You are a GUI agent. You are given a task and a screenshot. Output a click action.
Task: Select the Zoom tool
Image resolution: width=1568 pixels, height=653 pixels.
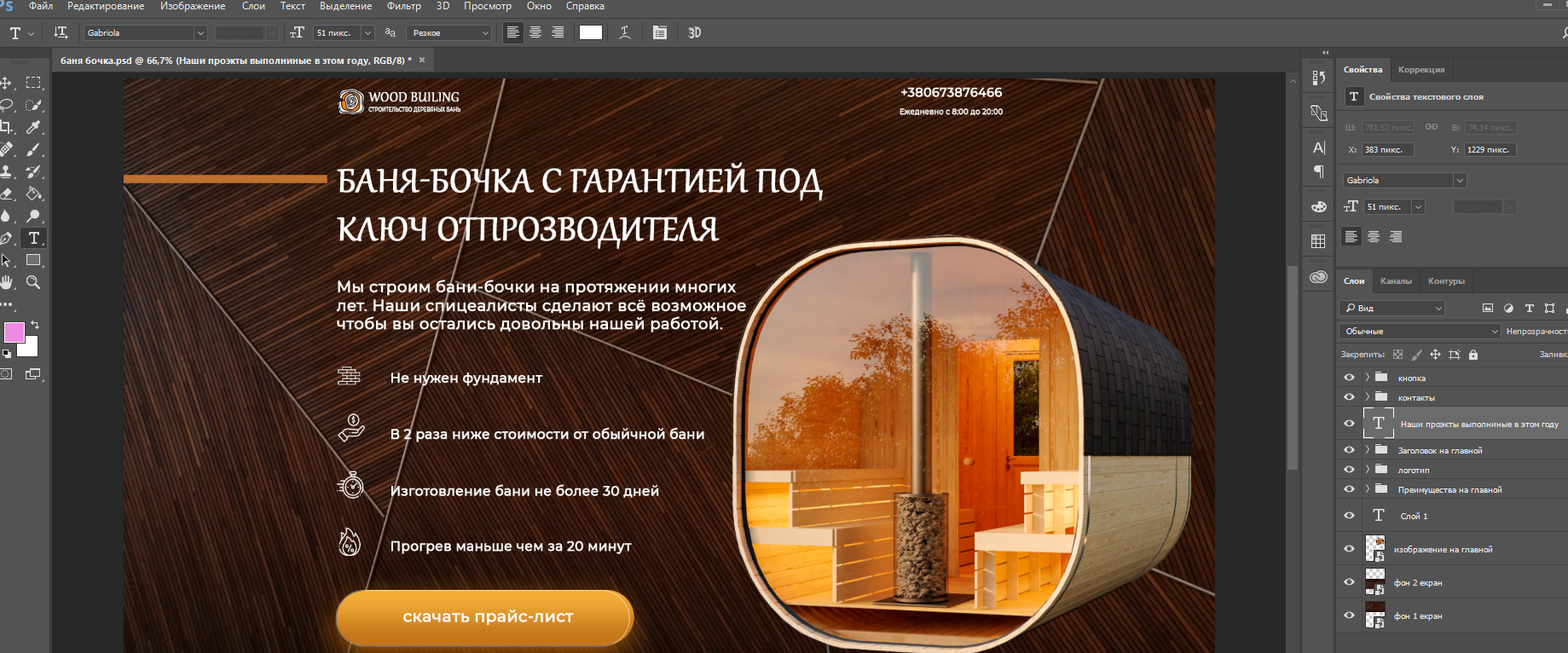[x=34, y=282]
